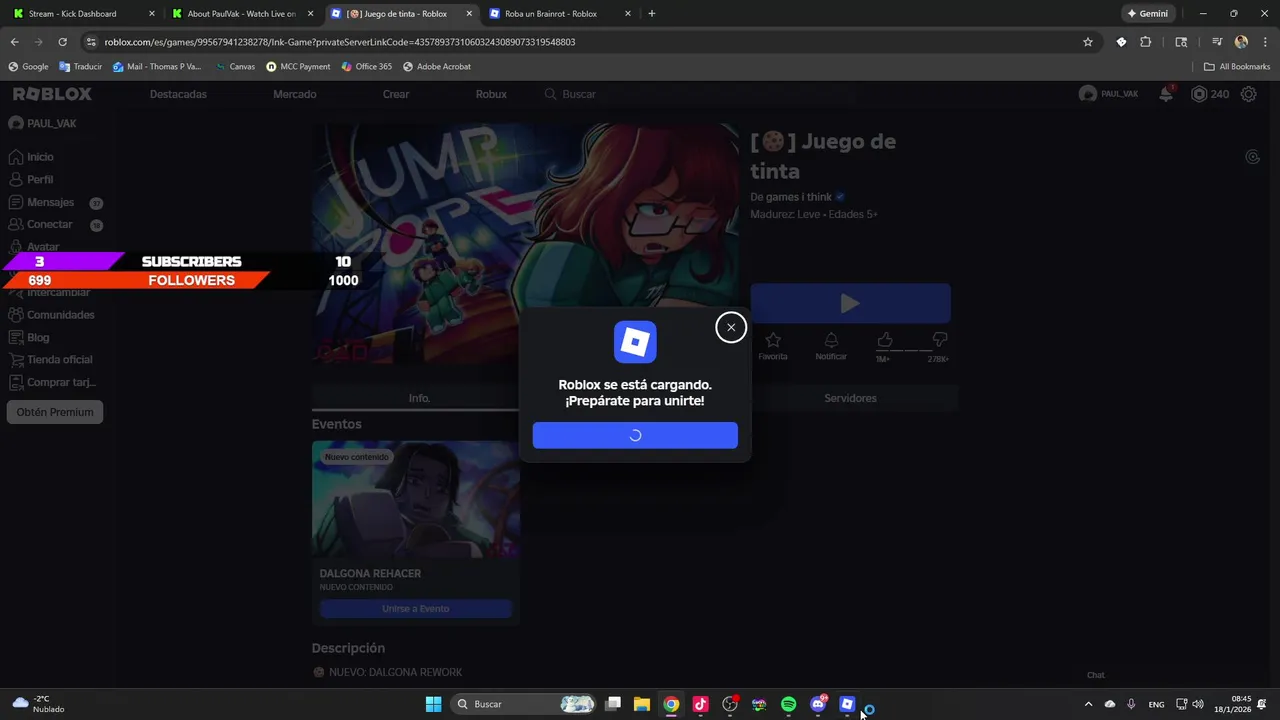Open the All Bookmarks folder
1280x720 pixels.
point(1237,67)
